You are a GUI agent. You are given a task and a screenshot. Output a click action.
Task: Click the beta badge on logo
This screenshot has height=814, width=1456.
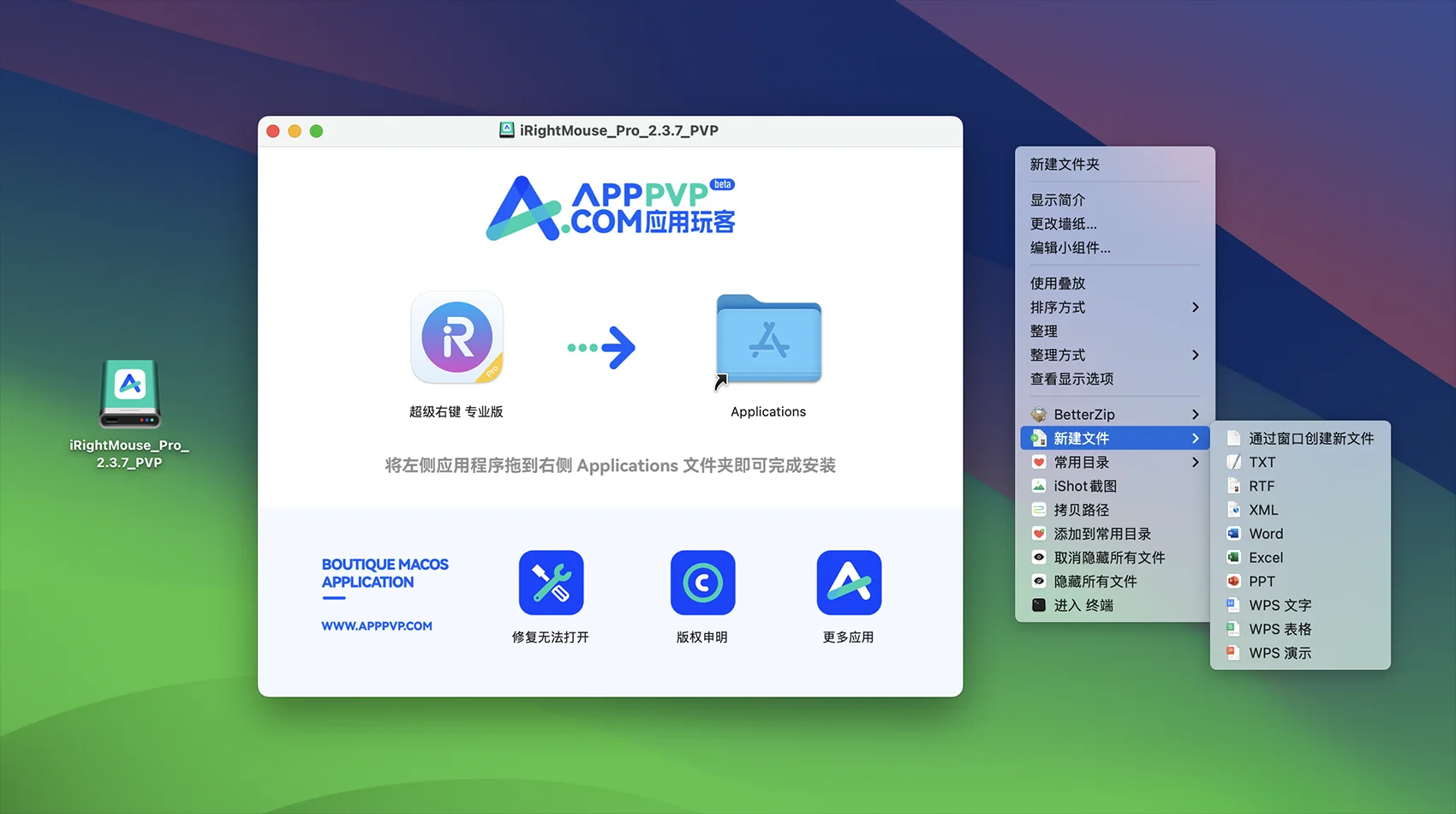click(723, 184)
